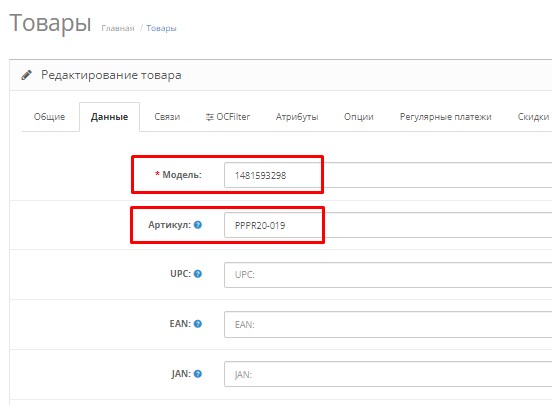Switch to the Общие tab
The image size is (552, 405).
[49, 117]
